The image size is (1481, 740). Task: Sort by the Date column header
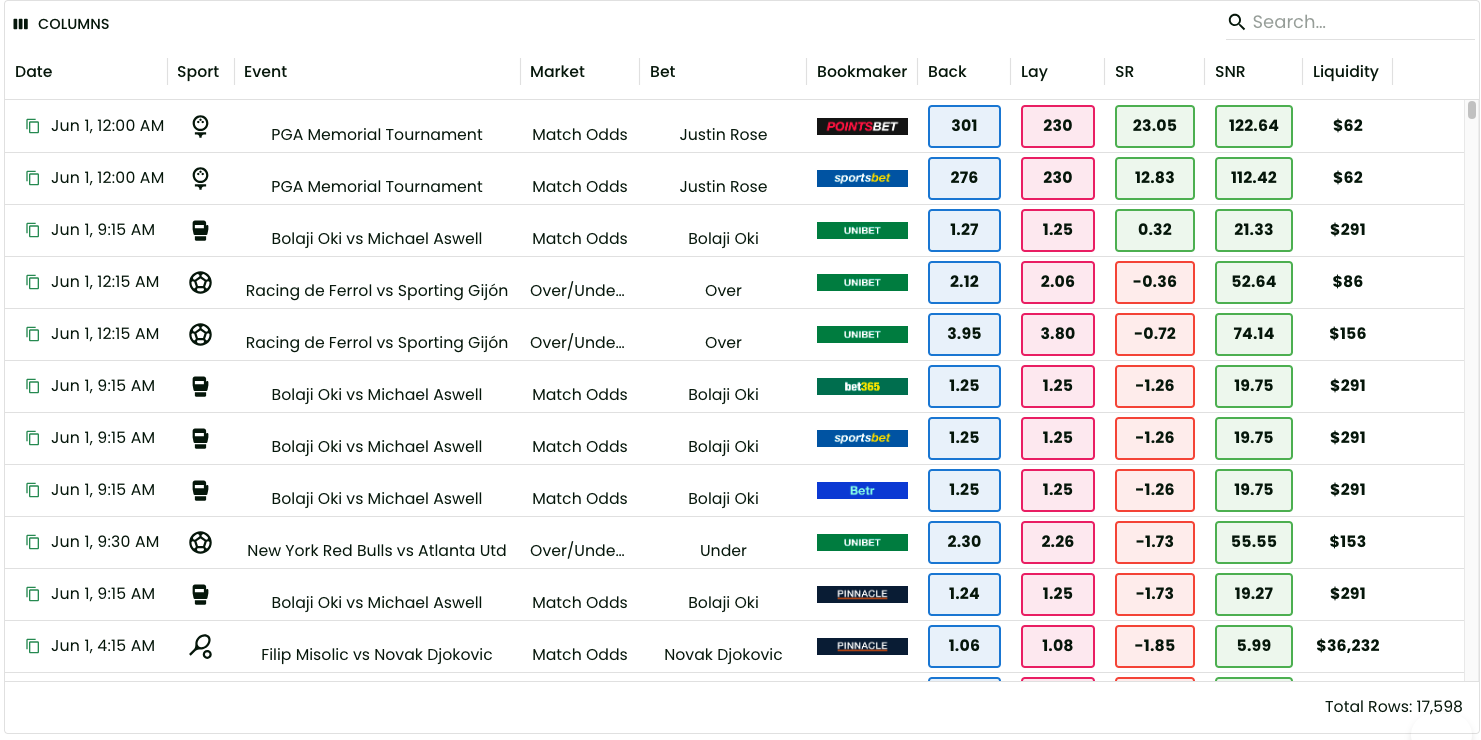pyautogui.click(x=34, y=72)
